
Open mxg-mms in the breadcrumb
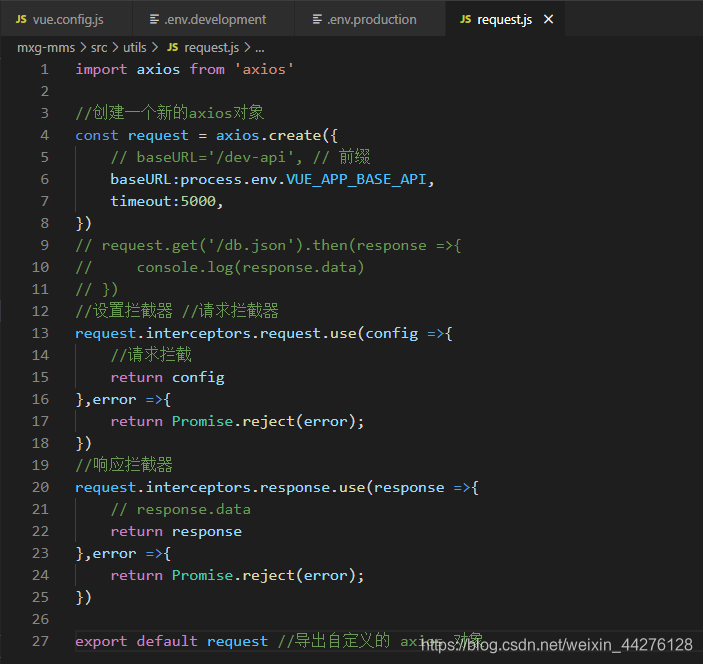click(x=46, y=48)
